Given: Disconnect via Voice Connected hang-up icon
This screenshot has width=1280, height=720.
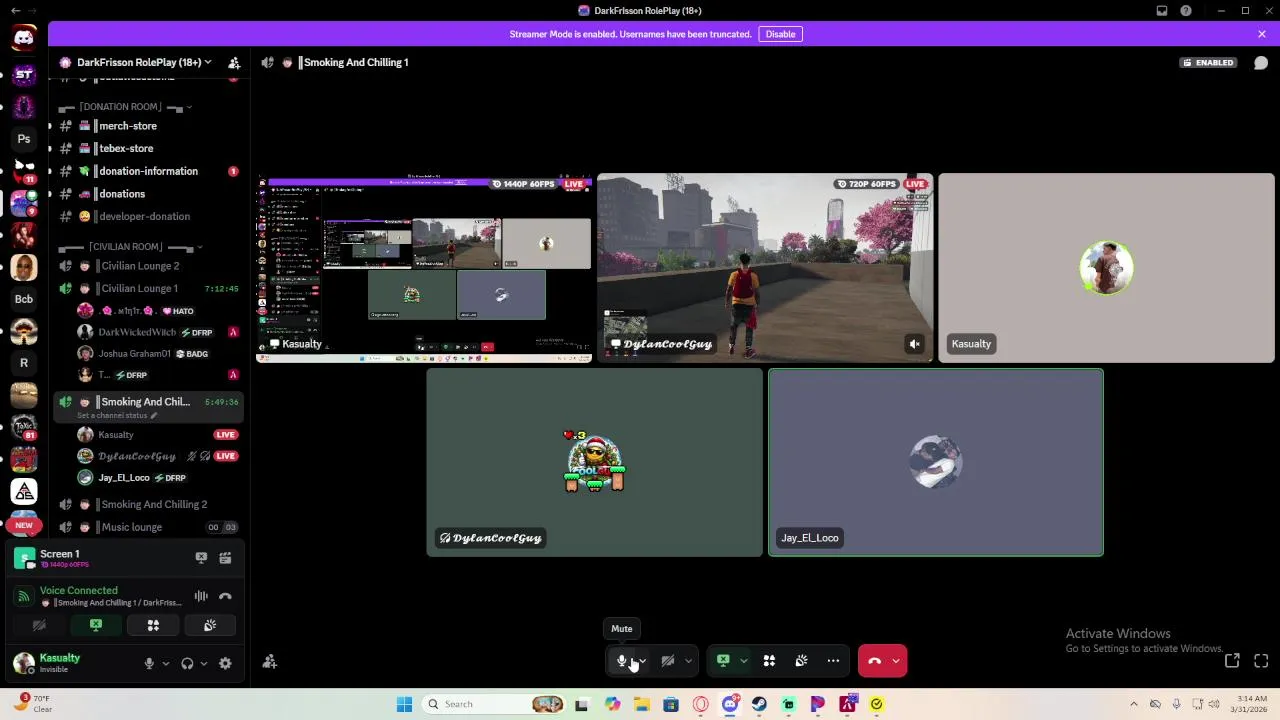Looking at the screenshot, I should [x=225, y=596].
